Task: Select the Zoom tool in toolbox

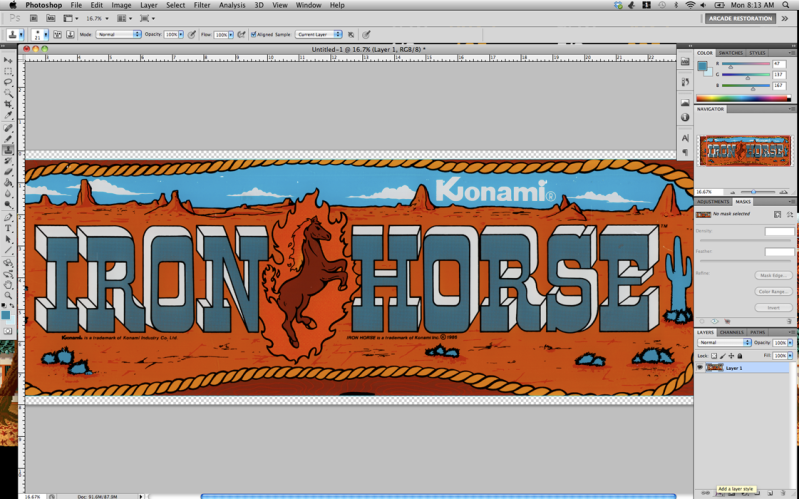Action: pyautogui.click(x=8, y=295)
